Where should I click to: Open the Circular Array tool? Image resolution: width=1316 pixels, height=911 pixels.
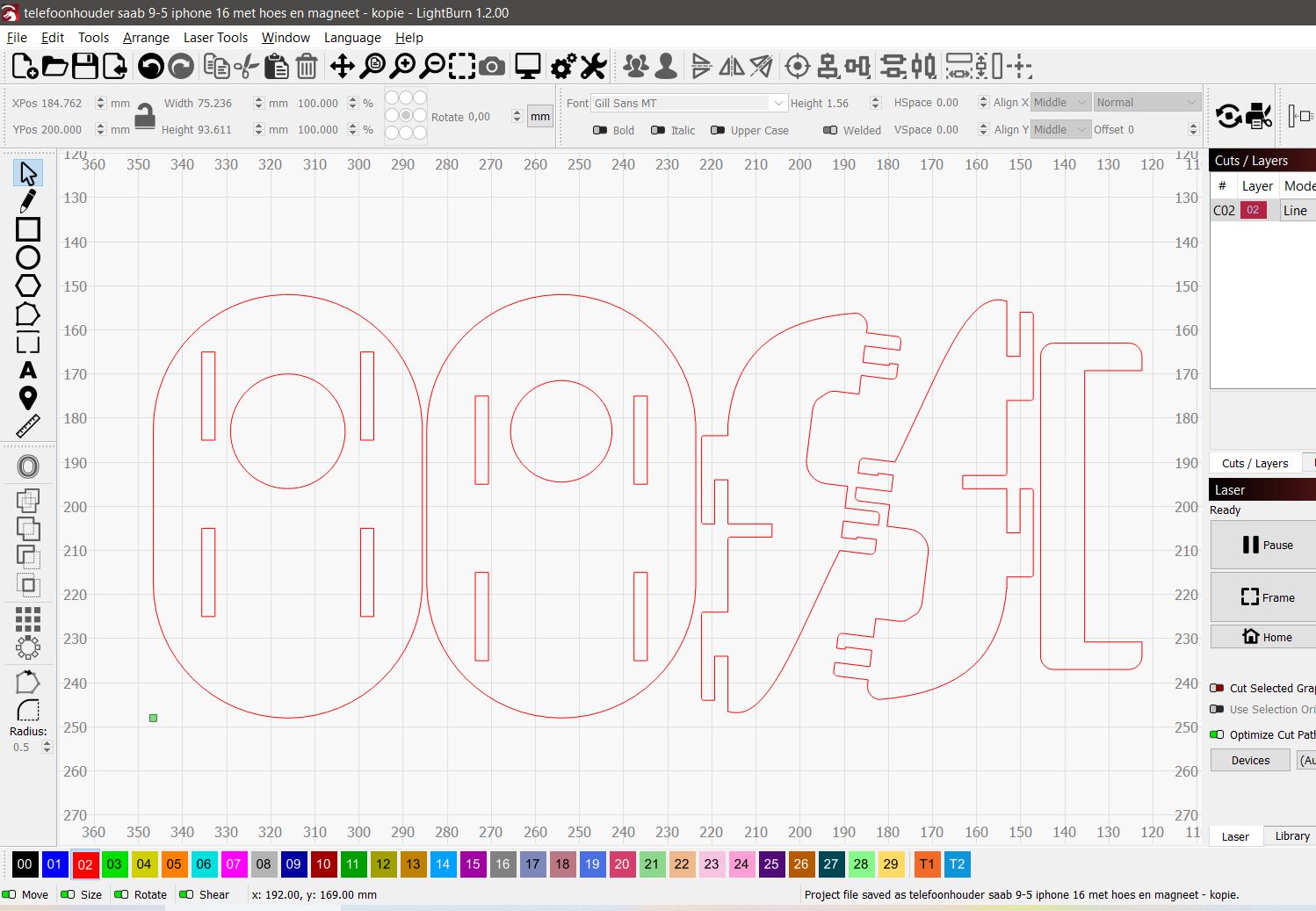pos(28,647)
